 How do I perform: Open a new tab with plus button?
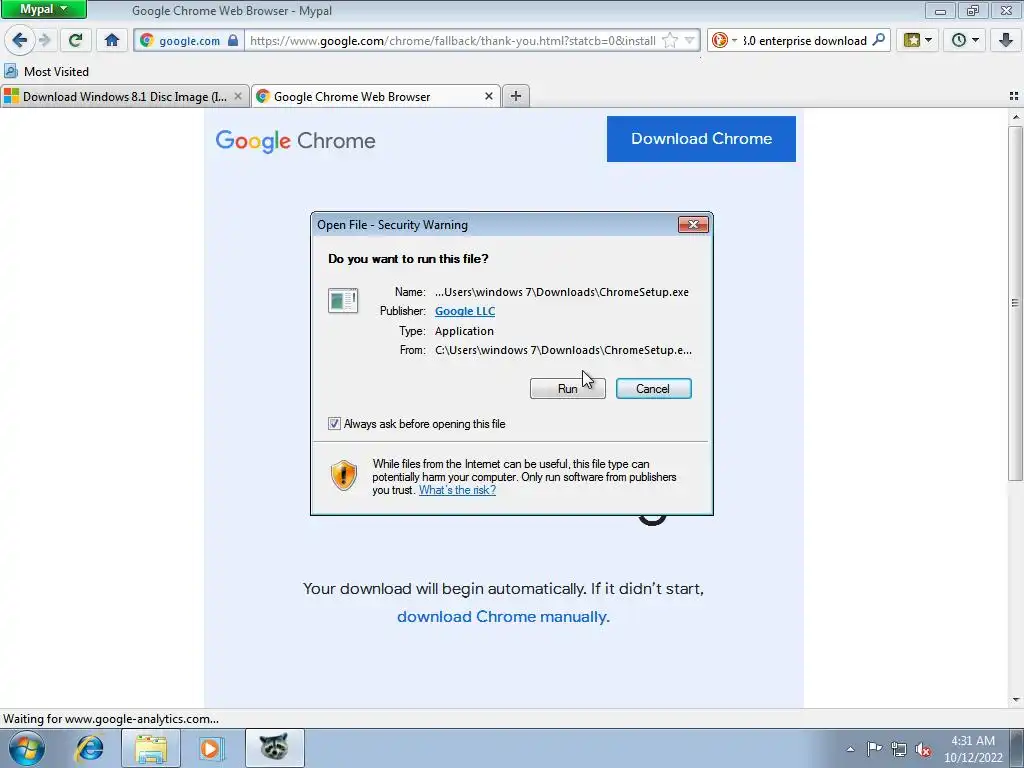pyautogui.click(x=516, y=96)
